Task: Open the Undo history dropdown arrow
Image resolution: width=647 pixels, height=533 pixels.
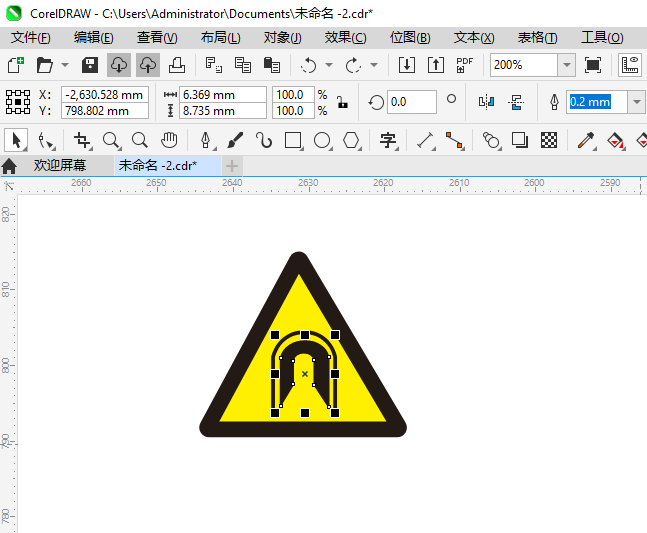Action: (329, 65)
